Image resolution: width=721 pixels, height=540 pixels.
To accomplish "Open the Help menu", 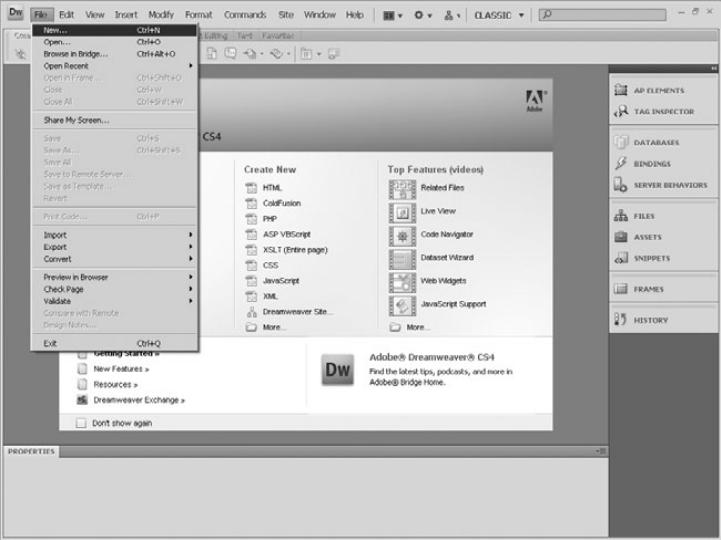I will point(355,15).
